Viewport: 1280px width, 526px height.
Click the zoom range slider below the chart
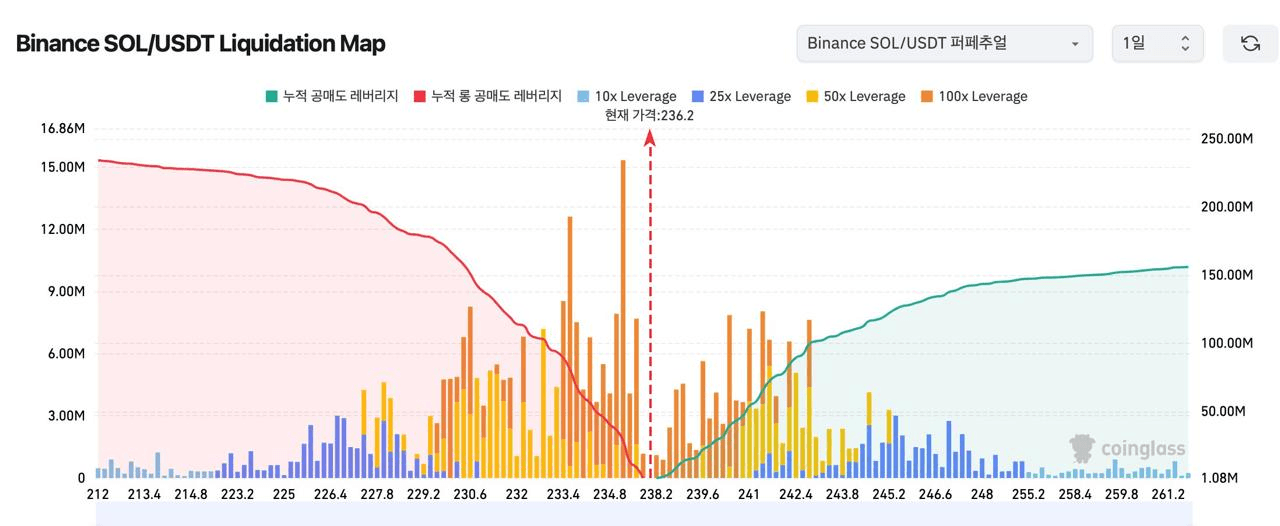[x=643, y=515]
